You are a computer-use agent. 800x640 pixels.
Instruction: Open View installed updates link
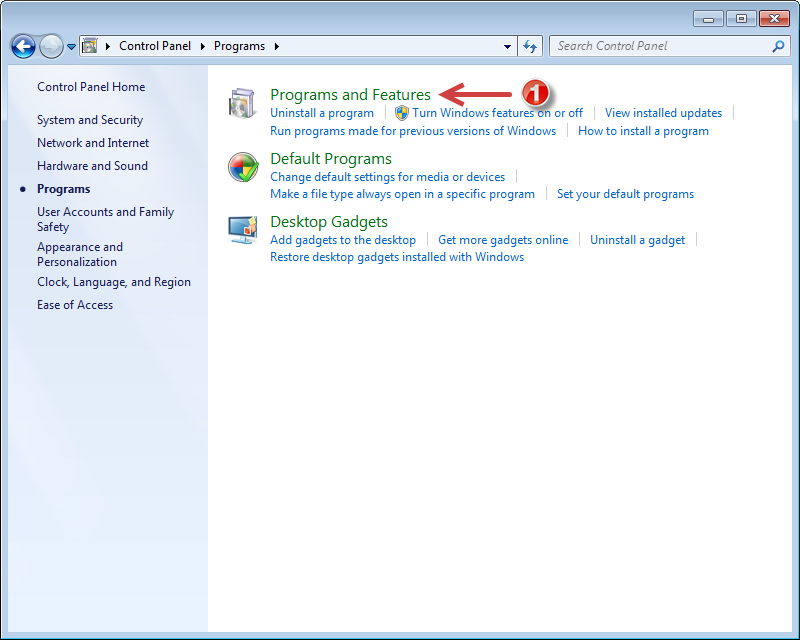663,113
